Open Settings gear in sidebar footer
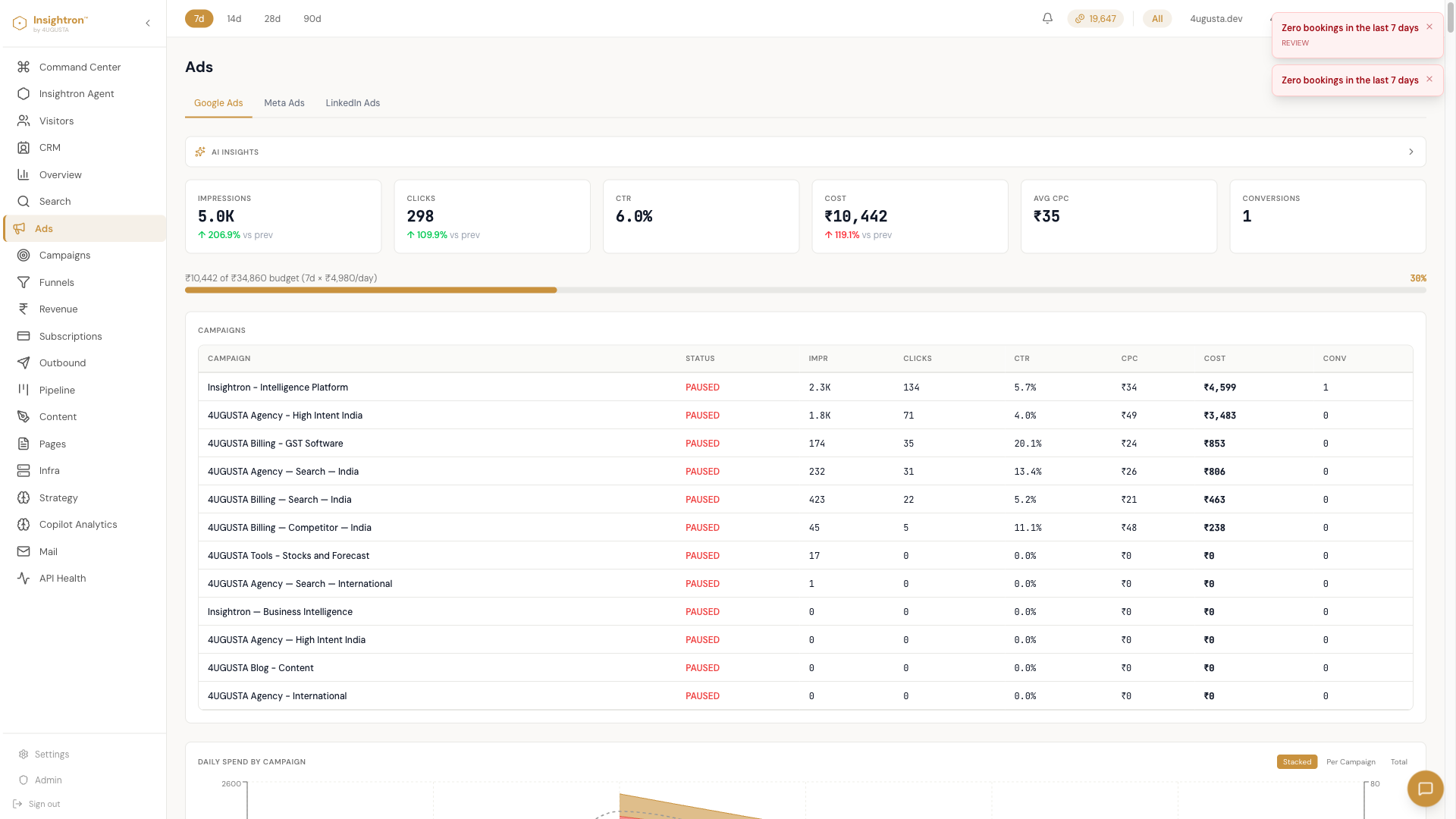Viewport: 1456px width, 819px height. coord(24,754)
